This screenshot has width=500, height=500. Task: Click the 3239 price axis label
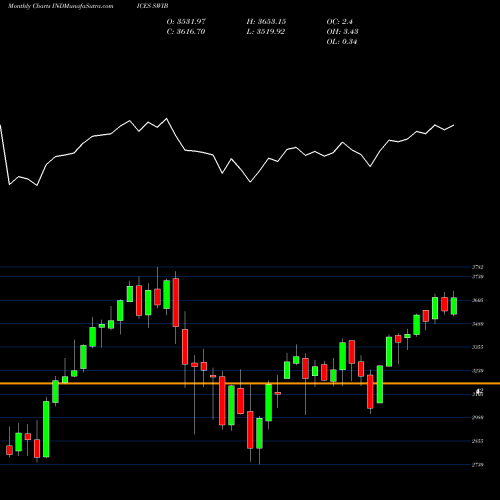pyautogui.click(x=477, y=371)
